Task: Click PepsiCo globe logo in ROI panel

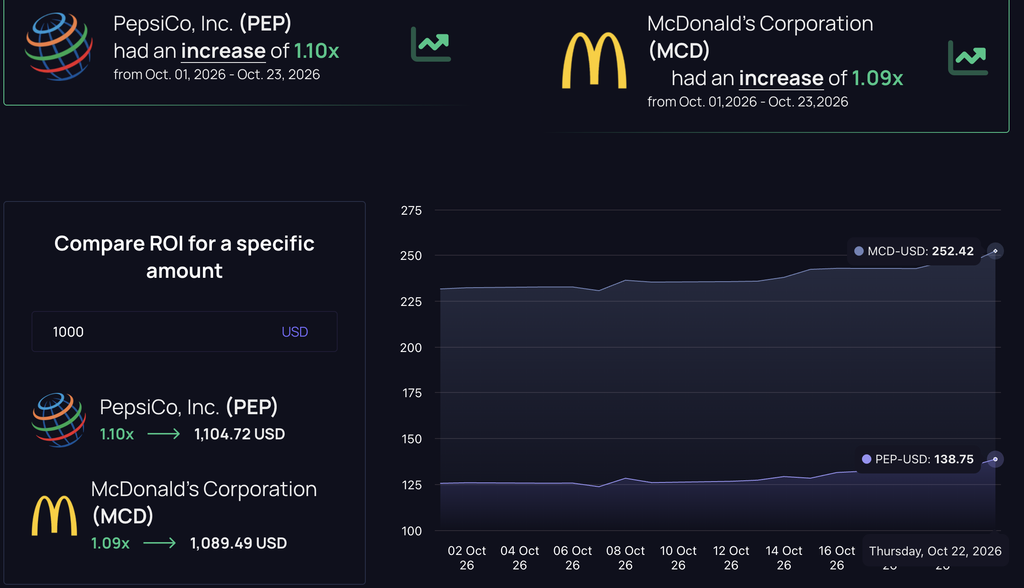Action: (x=58, y=420)
